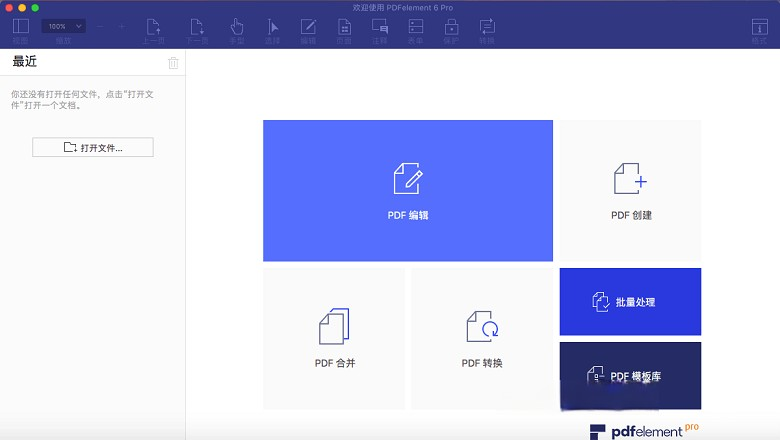Image resolution: width=780 pixels, height=440 pixels.
Task: Click the yellow minimize window button
Action: coord(22,7)
